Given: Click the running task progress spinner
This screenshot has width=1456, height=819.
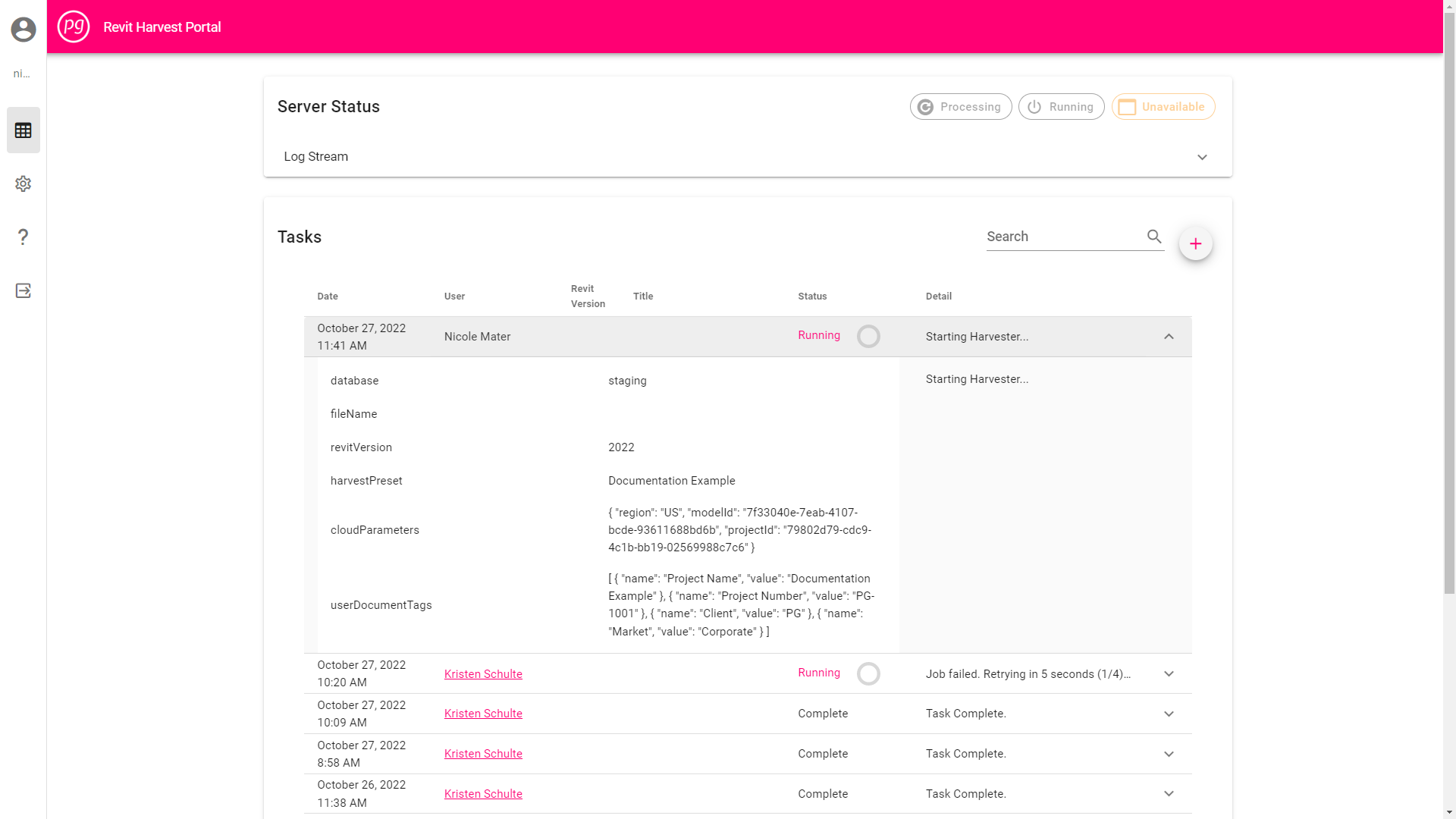Looking at the screenshot, I should pyautogui.click(x=869, y=336).
